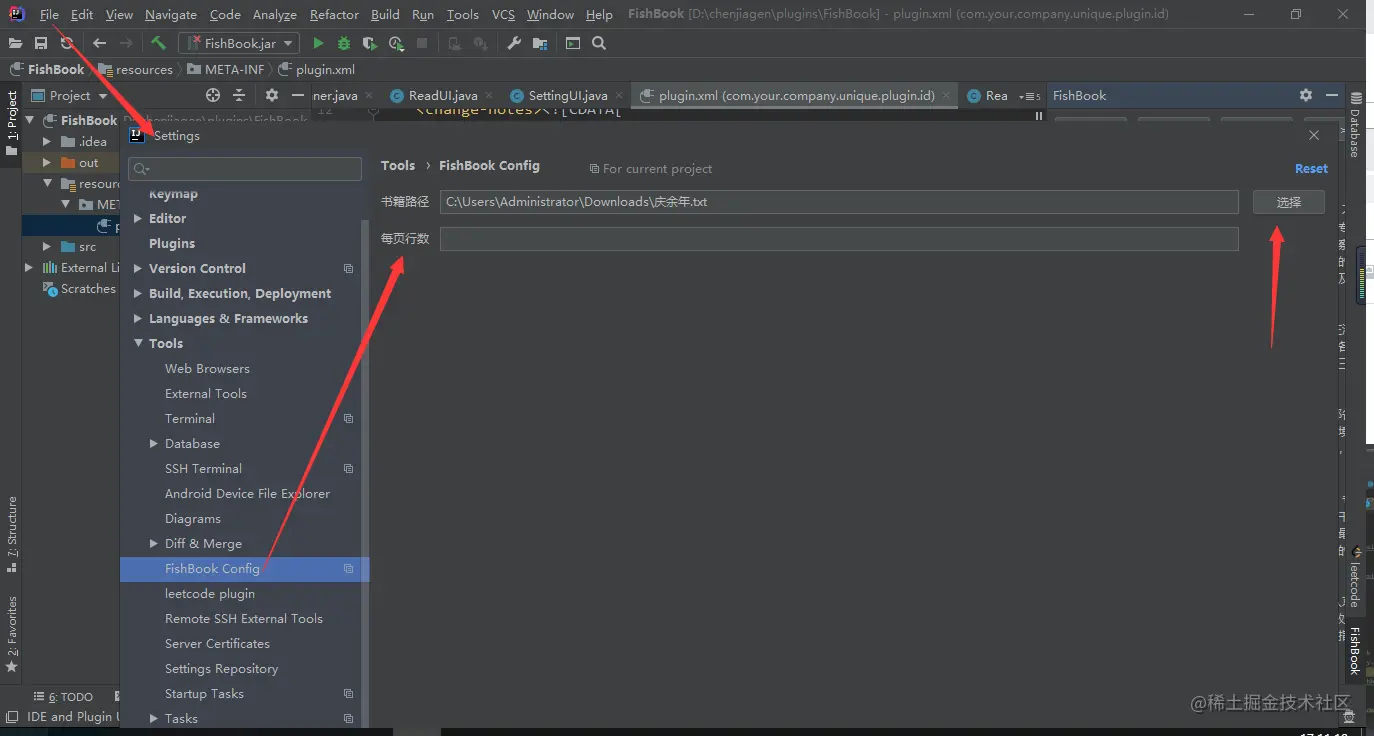Select Settings Repository item
1374x736 pixels.
(221, 668)
